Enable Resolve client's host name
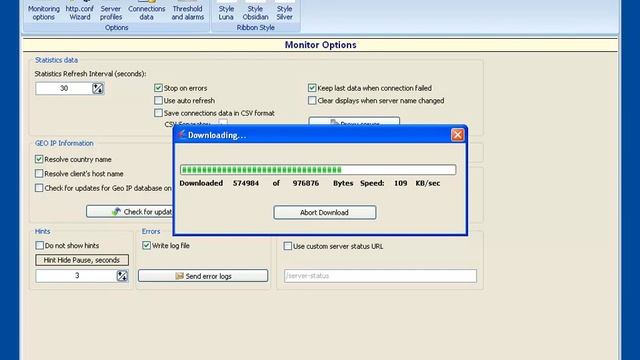The image size is (640, 360). pyautogui.click(x=39, y=173)
